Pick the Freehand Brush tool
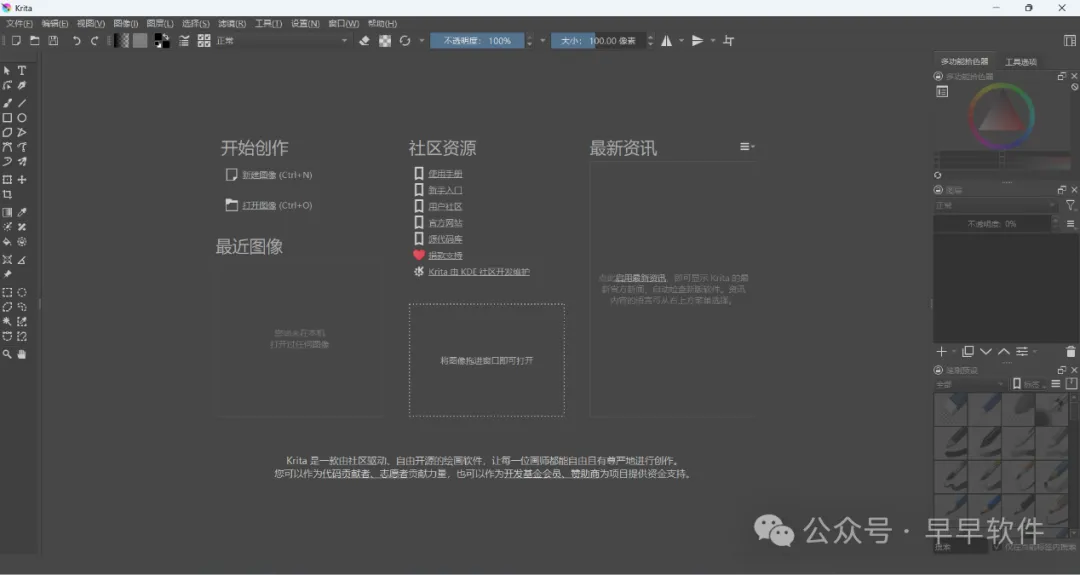The image size is (1080, 575). point(7,103)
